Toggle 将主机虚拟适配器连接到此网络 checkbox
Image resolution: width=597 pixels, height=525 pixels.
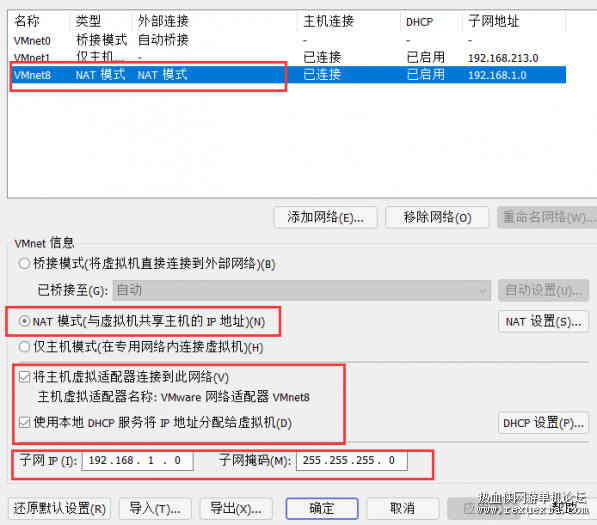tap(25, 377)
